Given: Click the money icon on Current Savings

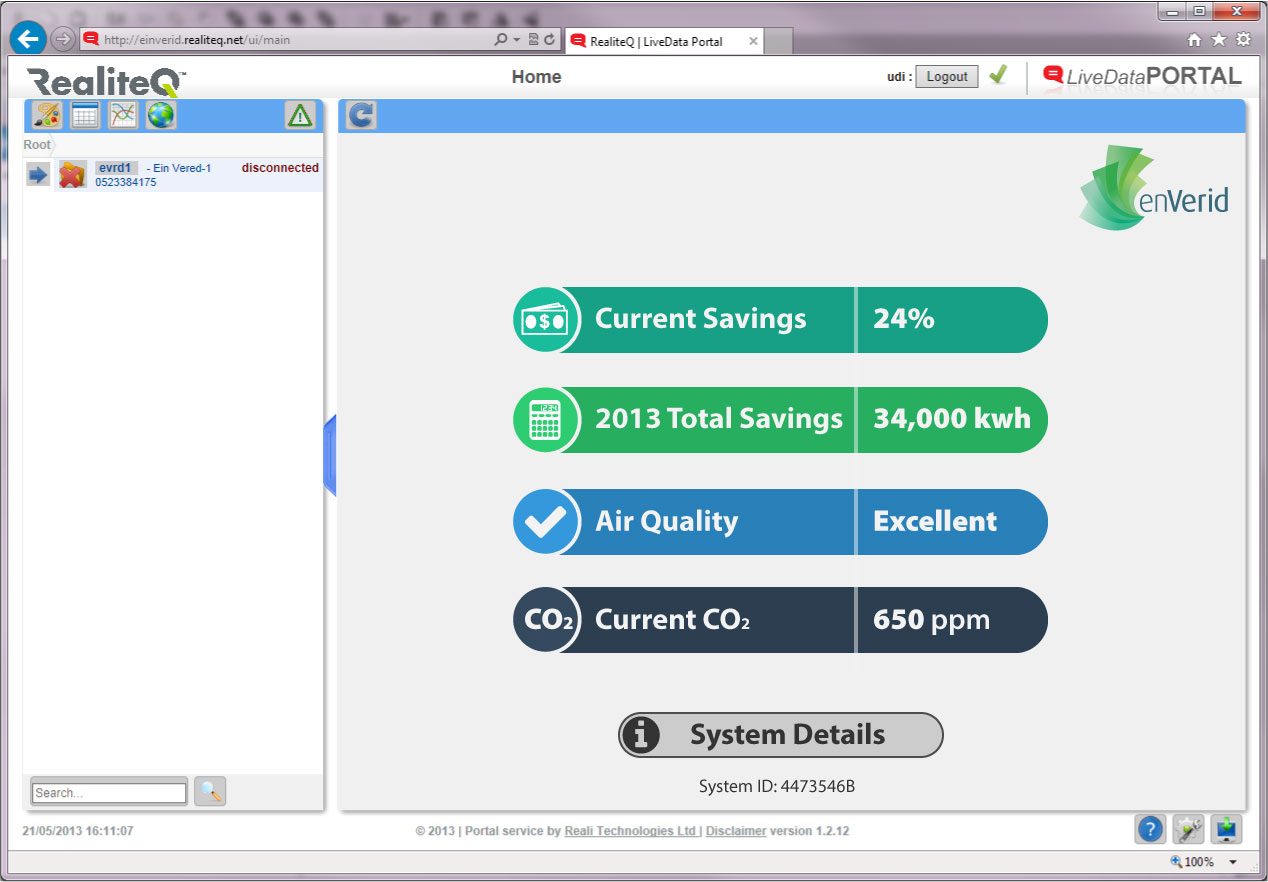Looking at the screenshot, I should tap(545, 320).
